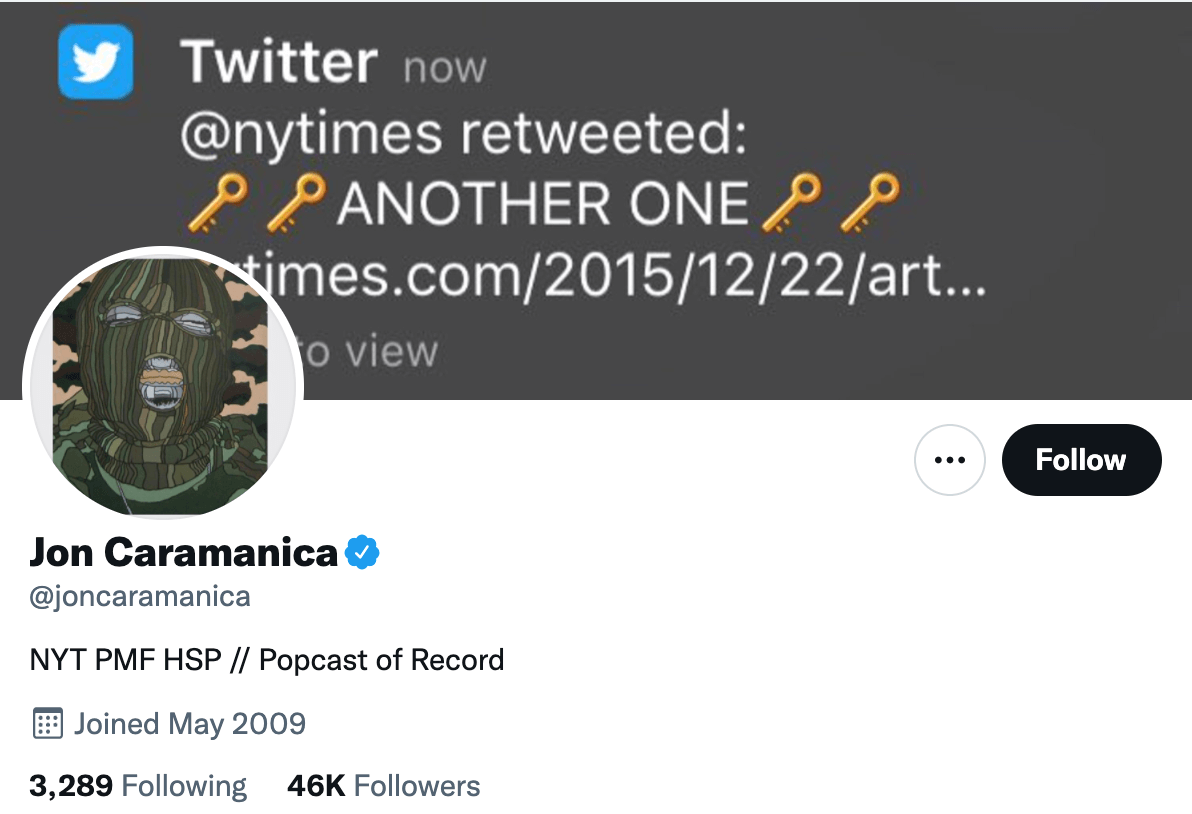Click the calendar icon beside Joined
This screenshot has width=1192, height=814.
(x=47, y=723)
